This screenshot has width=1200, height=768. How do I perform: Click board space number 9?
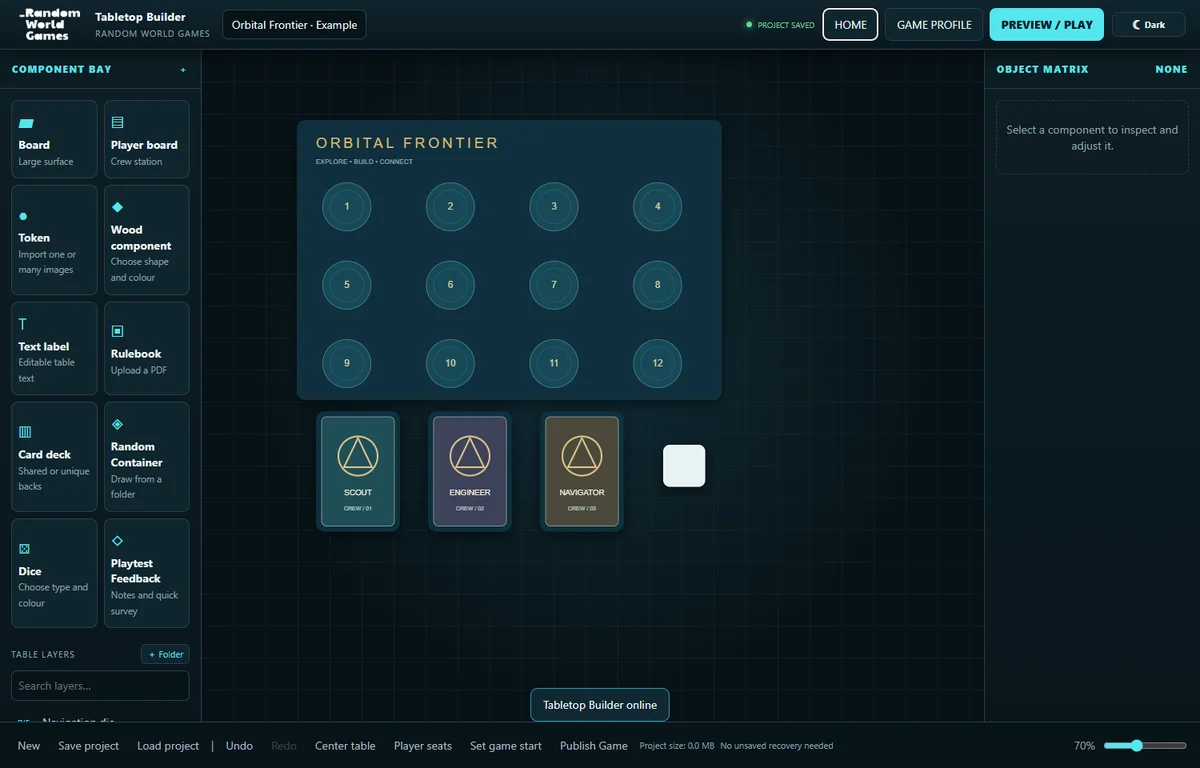point(347,363)
